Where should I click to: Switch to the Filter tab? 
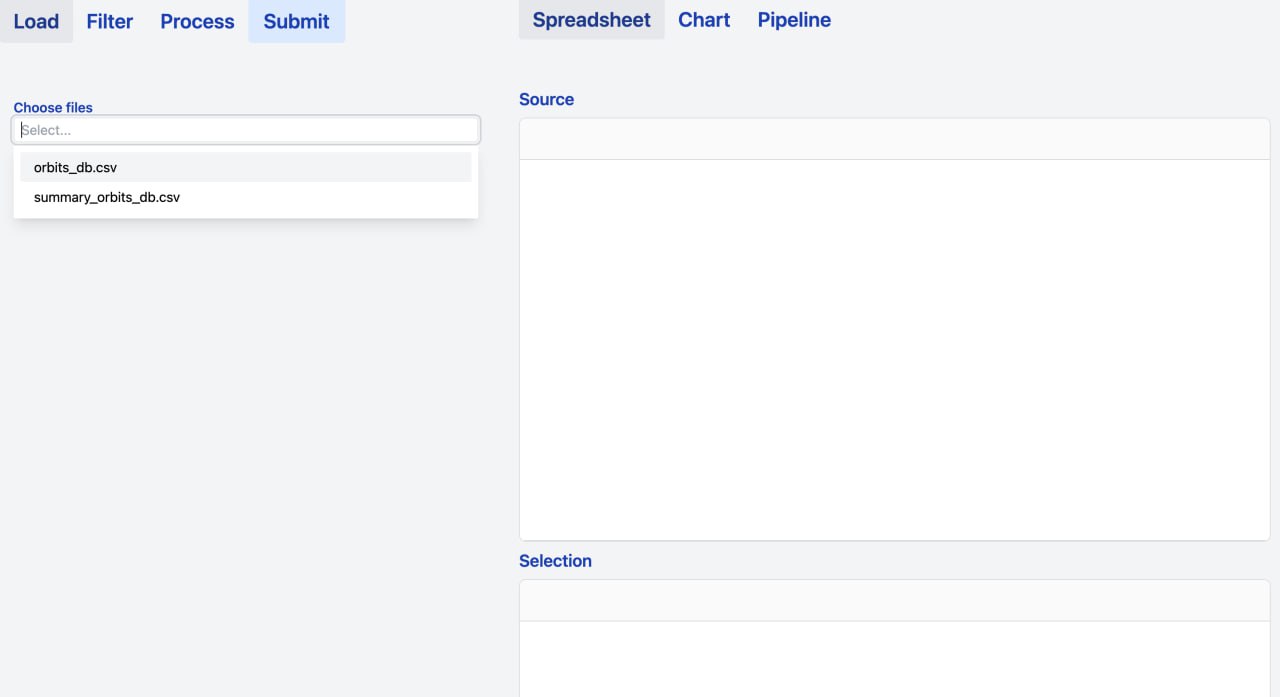point(110,21)
